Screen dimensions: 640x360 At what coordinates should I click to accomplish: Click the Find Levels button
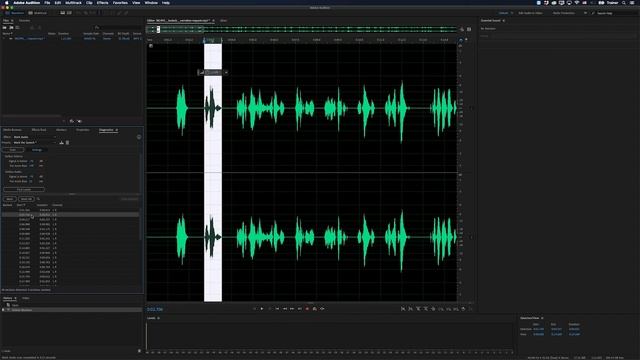(x=24, y=189)
